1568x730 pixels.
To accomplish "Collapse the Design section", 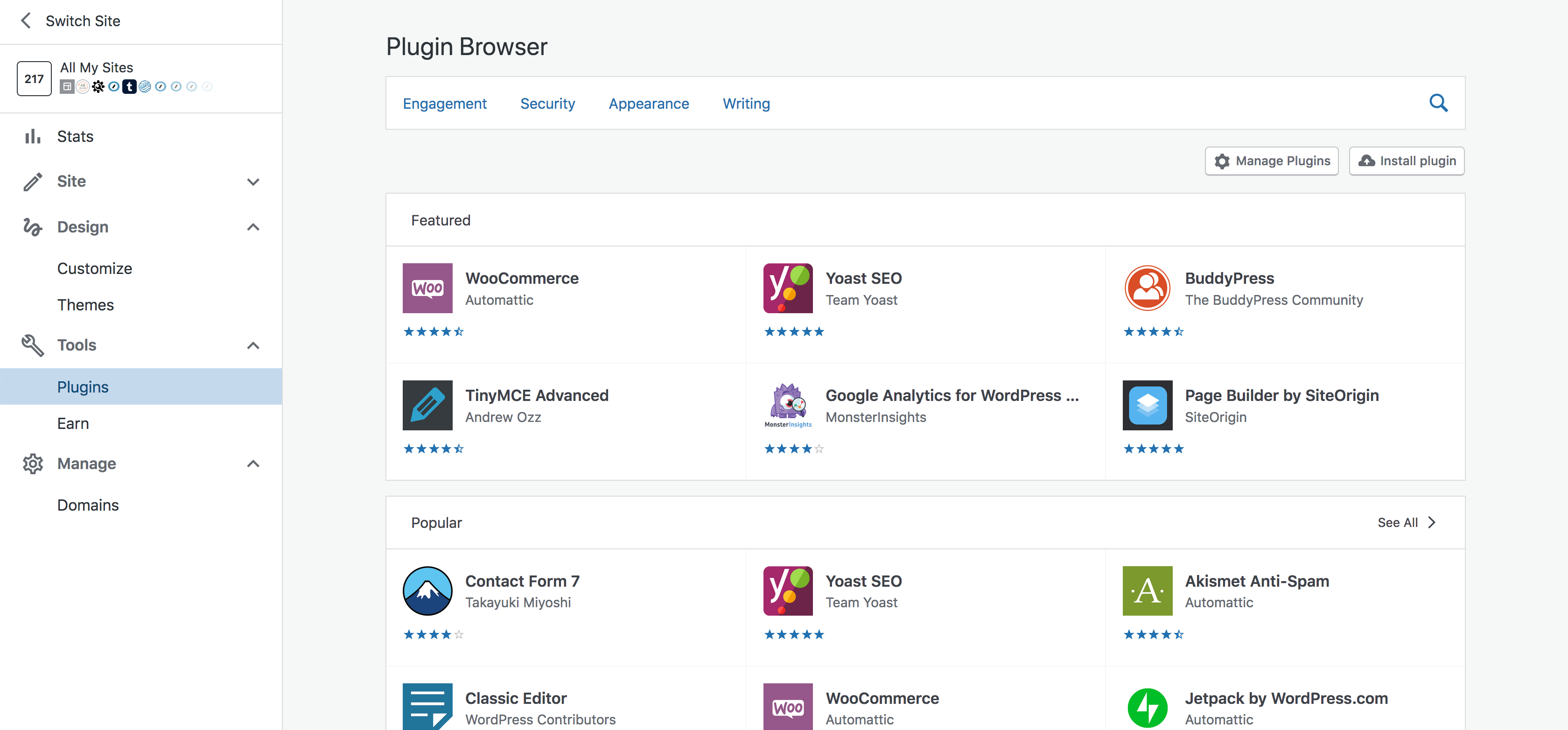I will pos(253,227).
